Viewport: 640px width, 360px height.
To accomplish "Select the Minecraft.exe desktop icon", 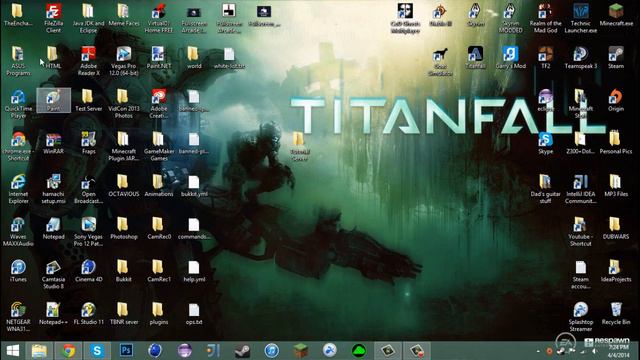I will pyautogui.click(x=616, y=15).
